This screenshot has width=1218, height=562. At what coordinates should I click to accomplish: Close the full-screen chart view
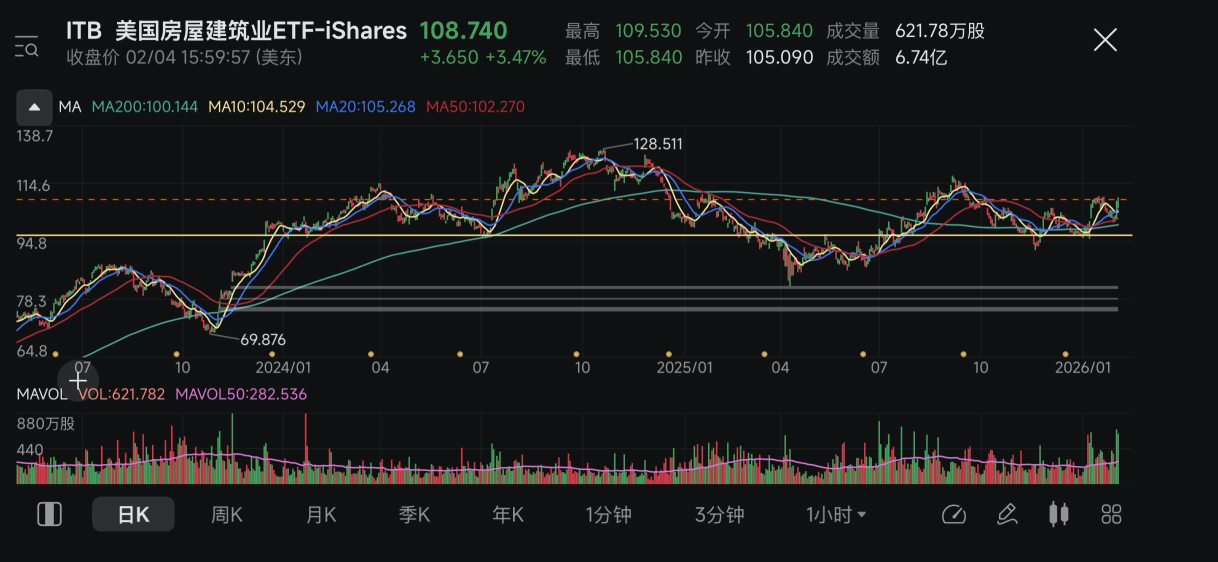[x=1105, y=40]
